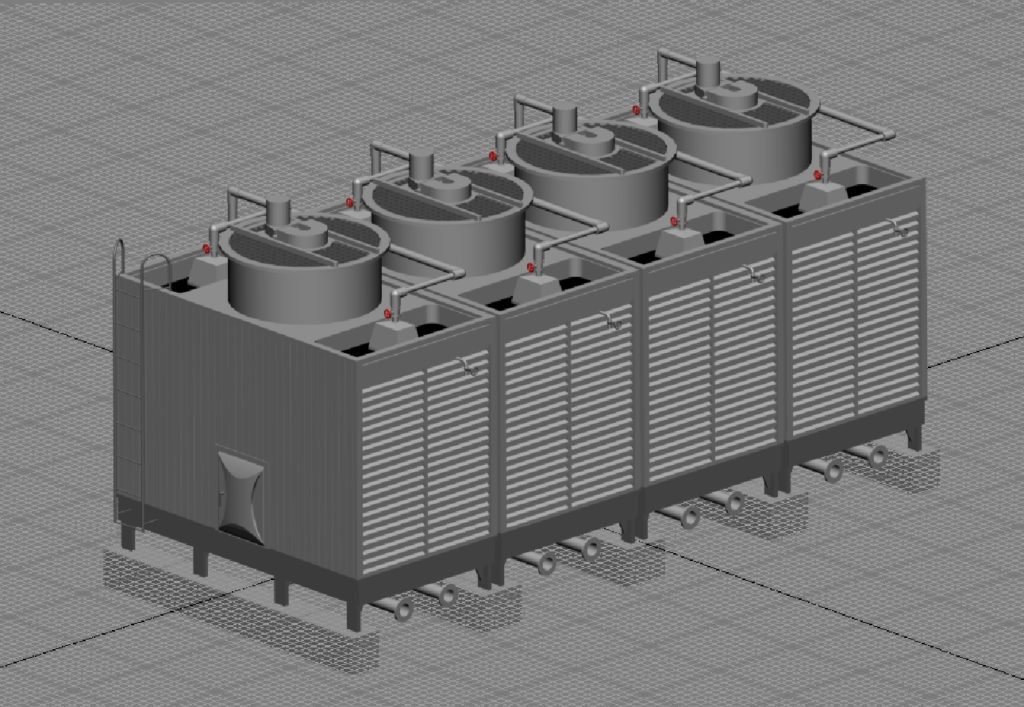Click the outlet pipes under the leftmost cell
Screen dimensions: 1024x707
418,601
